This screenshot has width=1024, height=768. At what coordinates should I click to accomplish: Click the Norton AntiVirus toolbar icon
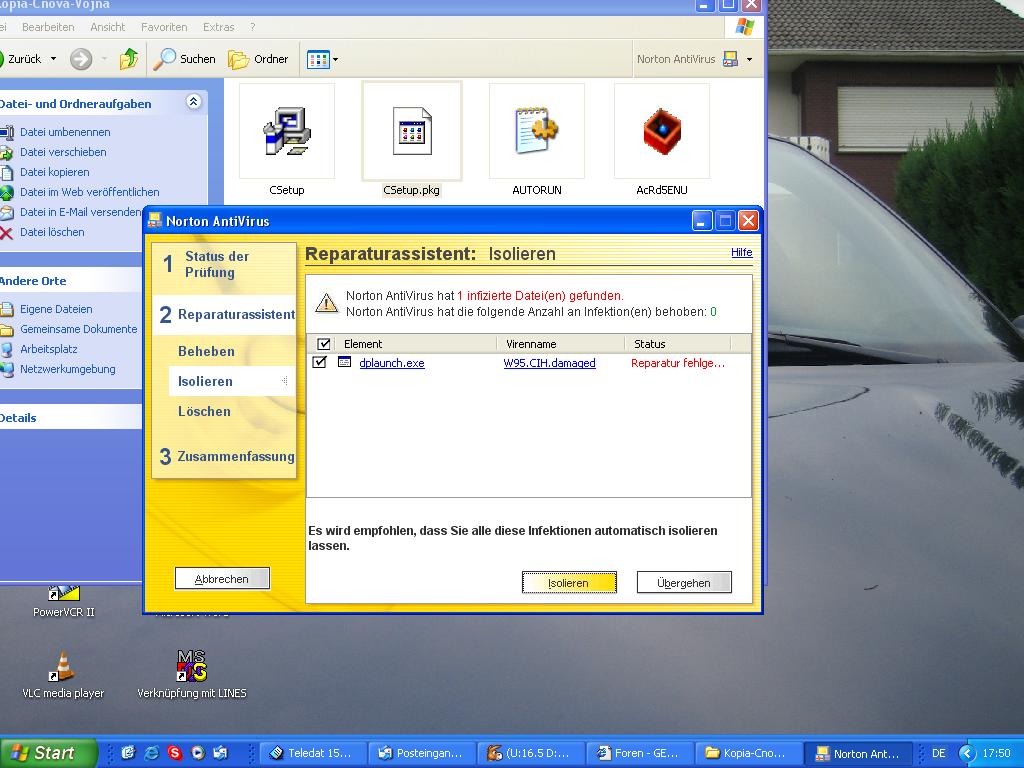pos(730,59)
